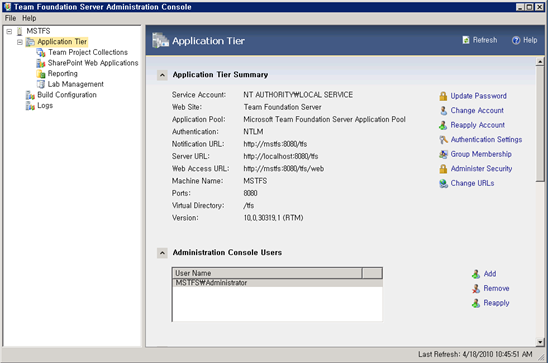Viewport: 548px width, 363px height.
Task: Select the MSTFS root label
Action: click(x=38, y=31)
